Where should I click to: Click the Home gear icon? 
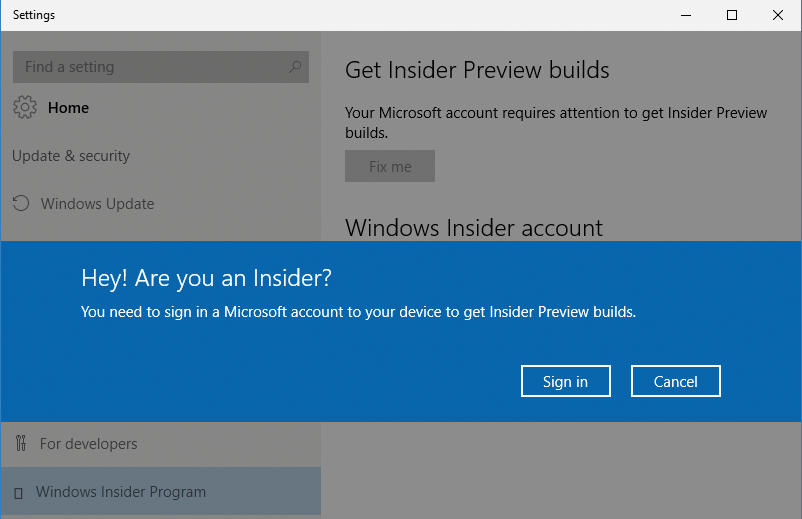coord(25,107)
